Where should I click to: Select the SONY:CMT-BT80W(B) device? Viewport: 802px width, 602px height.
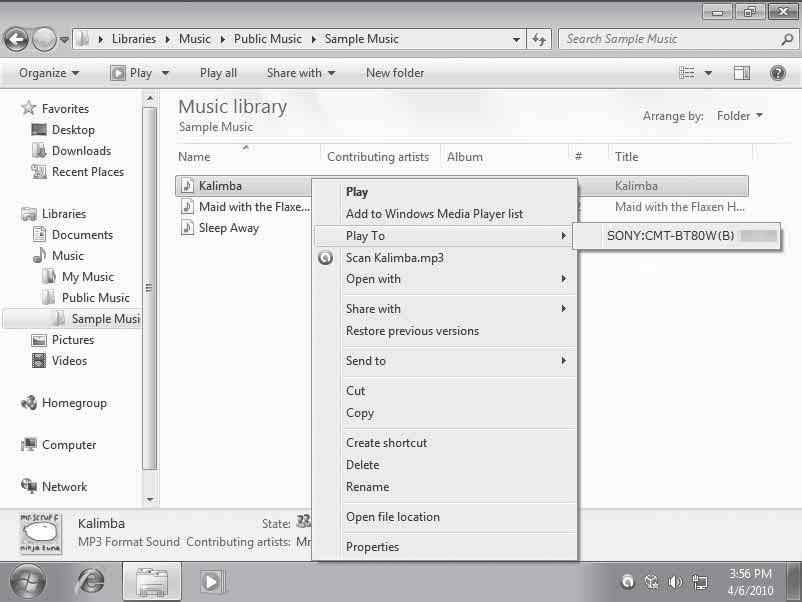[x=677, y=236]
